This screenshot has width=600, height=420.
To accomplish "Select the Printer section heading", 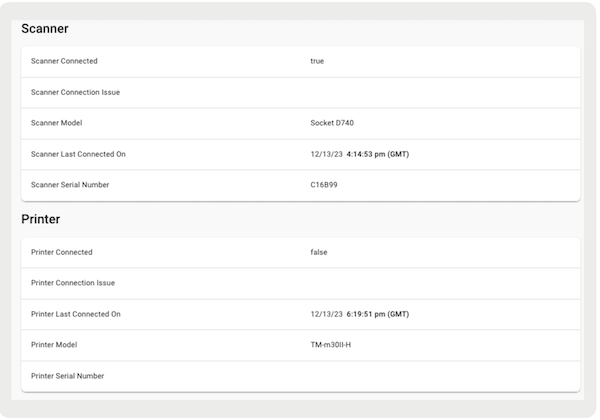I will click(41, 219).
